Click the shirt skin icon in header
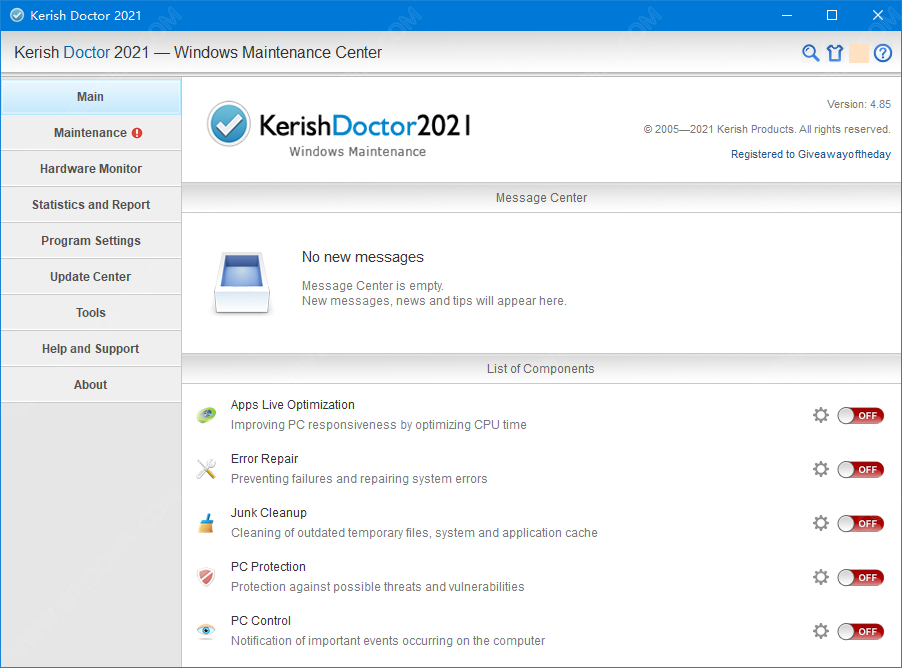902x668 pixels. [x=835, y=53]
